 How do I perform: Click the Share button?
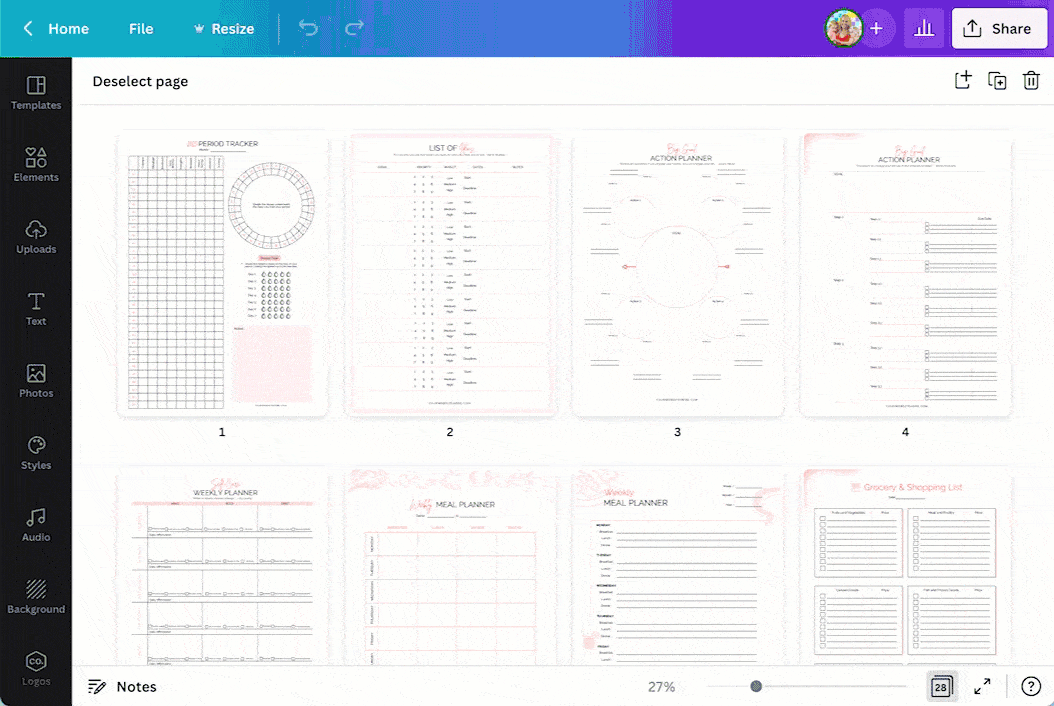[x=999, y=28]
